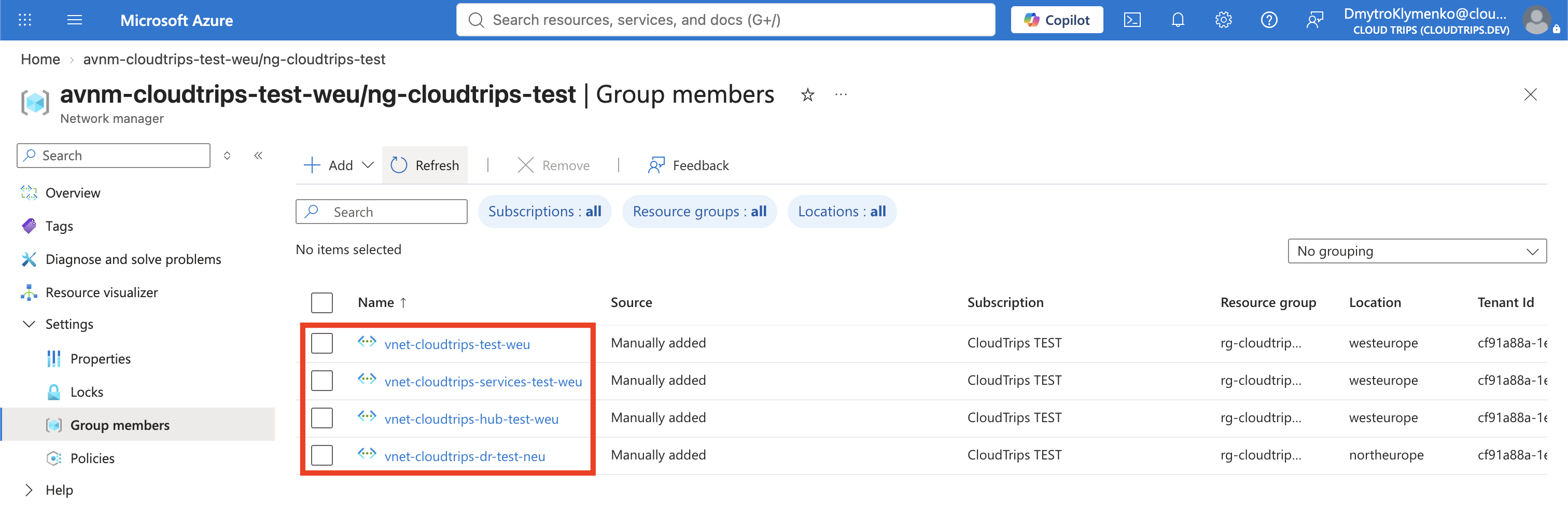The image size is (1568, 530).
Task: Collapse the sidebar with double chevron
Action: click(258, 156)
